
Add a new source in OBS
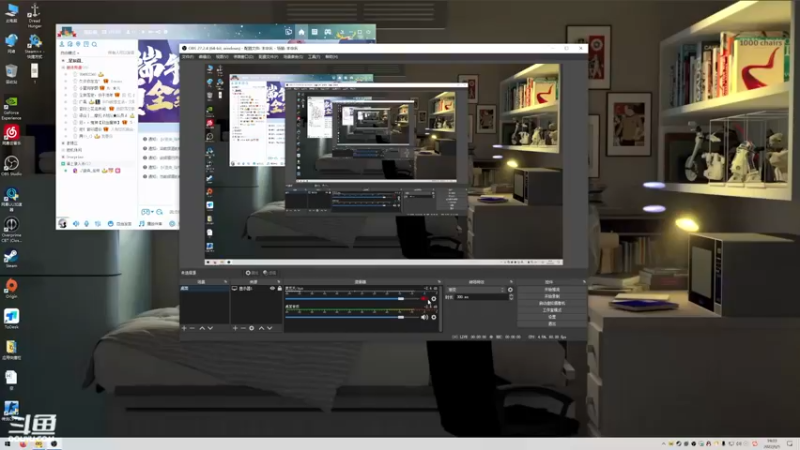click(235, 328)
